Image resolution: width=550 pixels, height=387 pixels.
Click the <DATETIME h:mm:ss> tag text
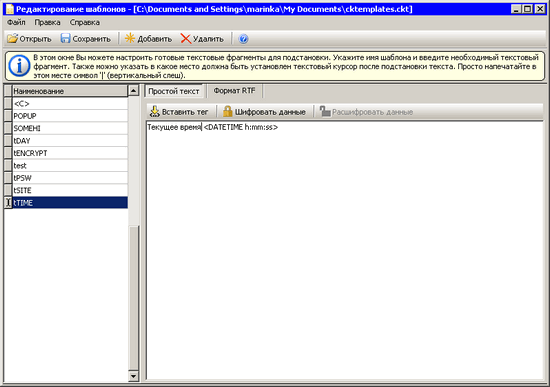(x=241, y=127)
